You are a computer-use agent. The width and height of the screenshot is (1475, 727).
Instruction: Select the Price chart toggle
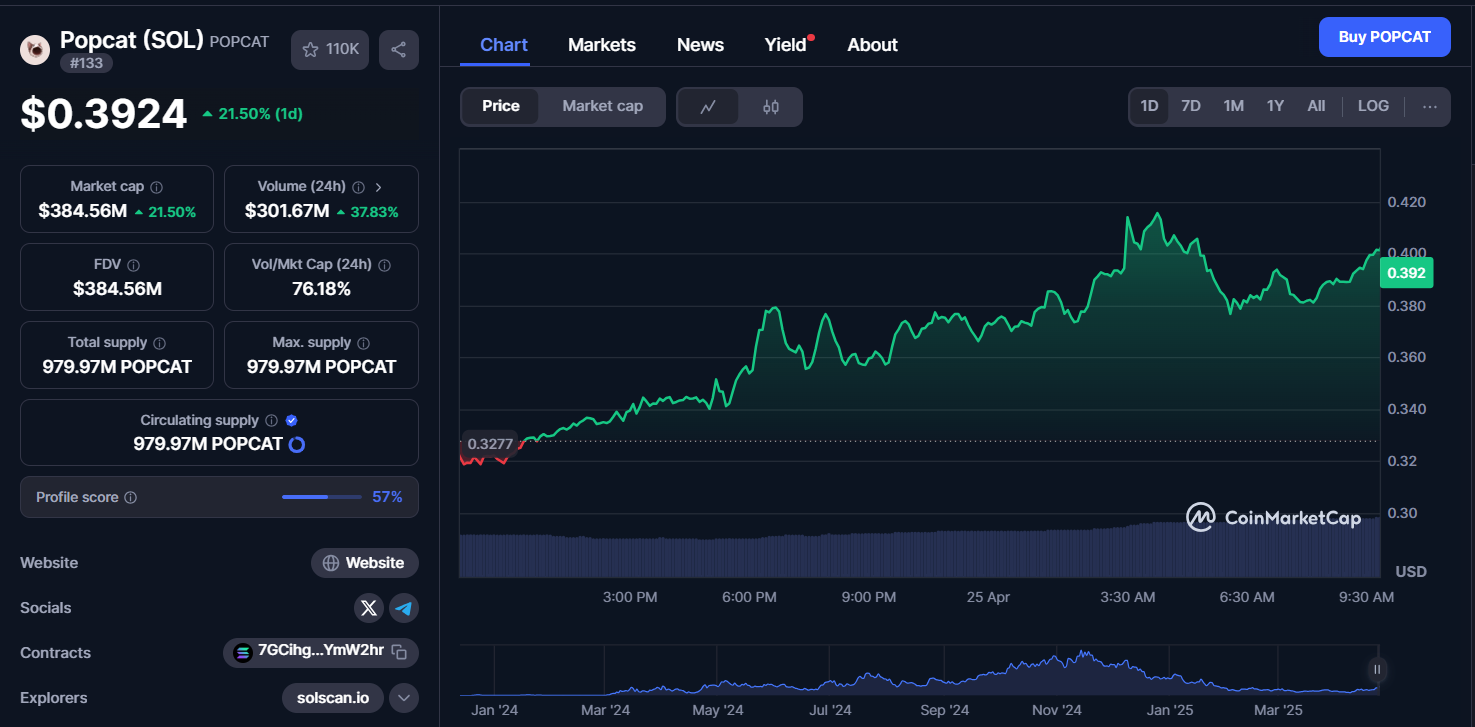[x=501, y=107]
